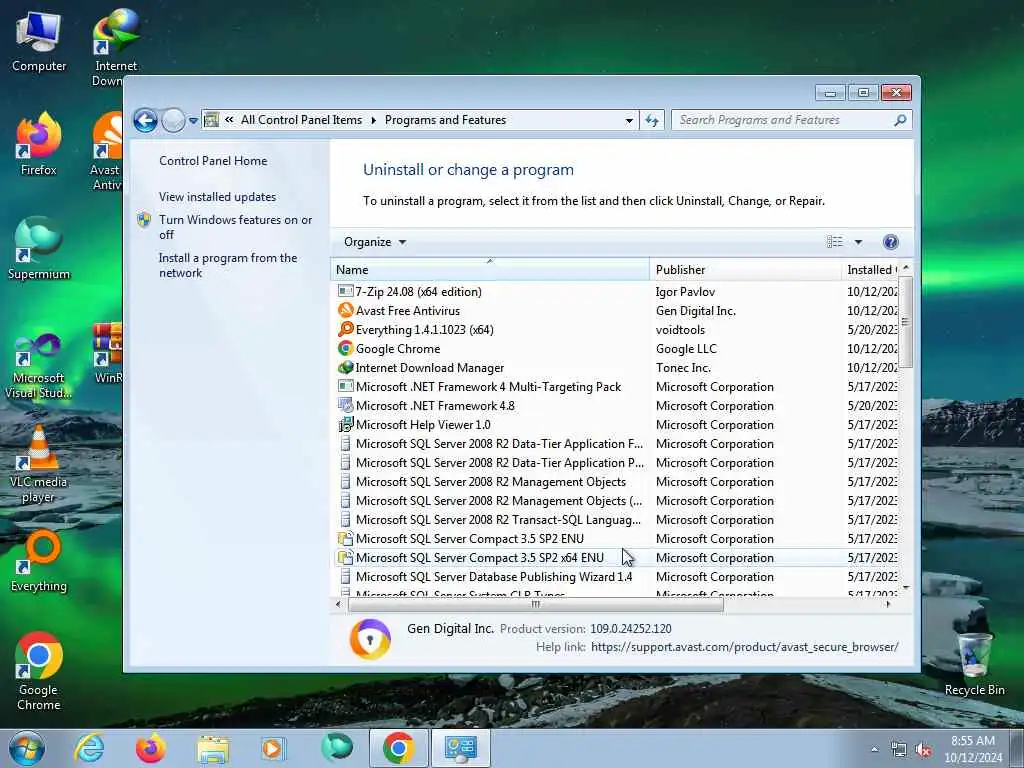Viewport: 1024px width, 768px height.
Task: Click the Tonec Inc. publisher cell
Action: click(x=683, y=368)
